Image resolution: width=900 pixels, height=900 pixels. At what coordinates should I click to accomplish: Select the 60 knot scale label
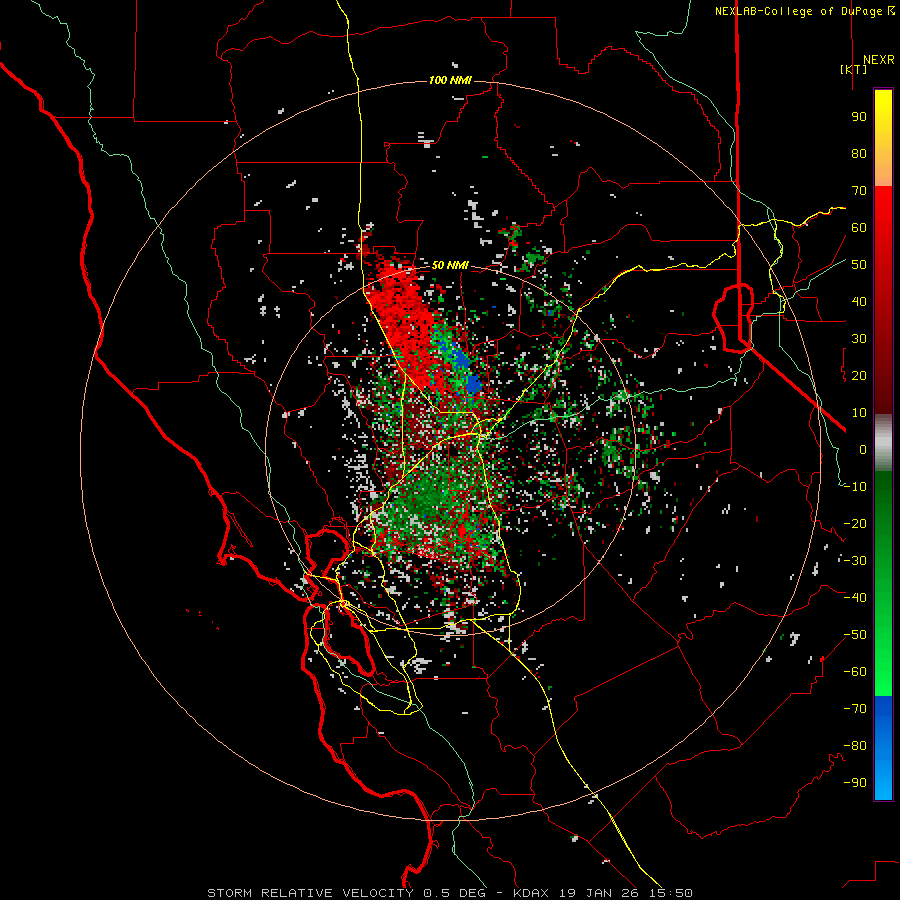[x=859, y=228]
